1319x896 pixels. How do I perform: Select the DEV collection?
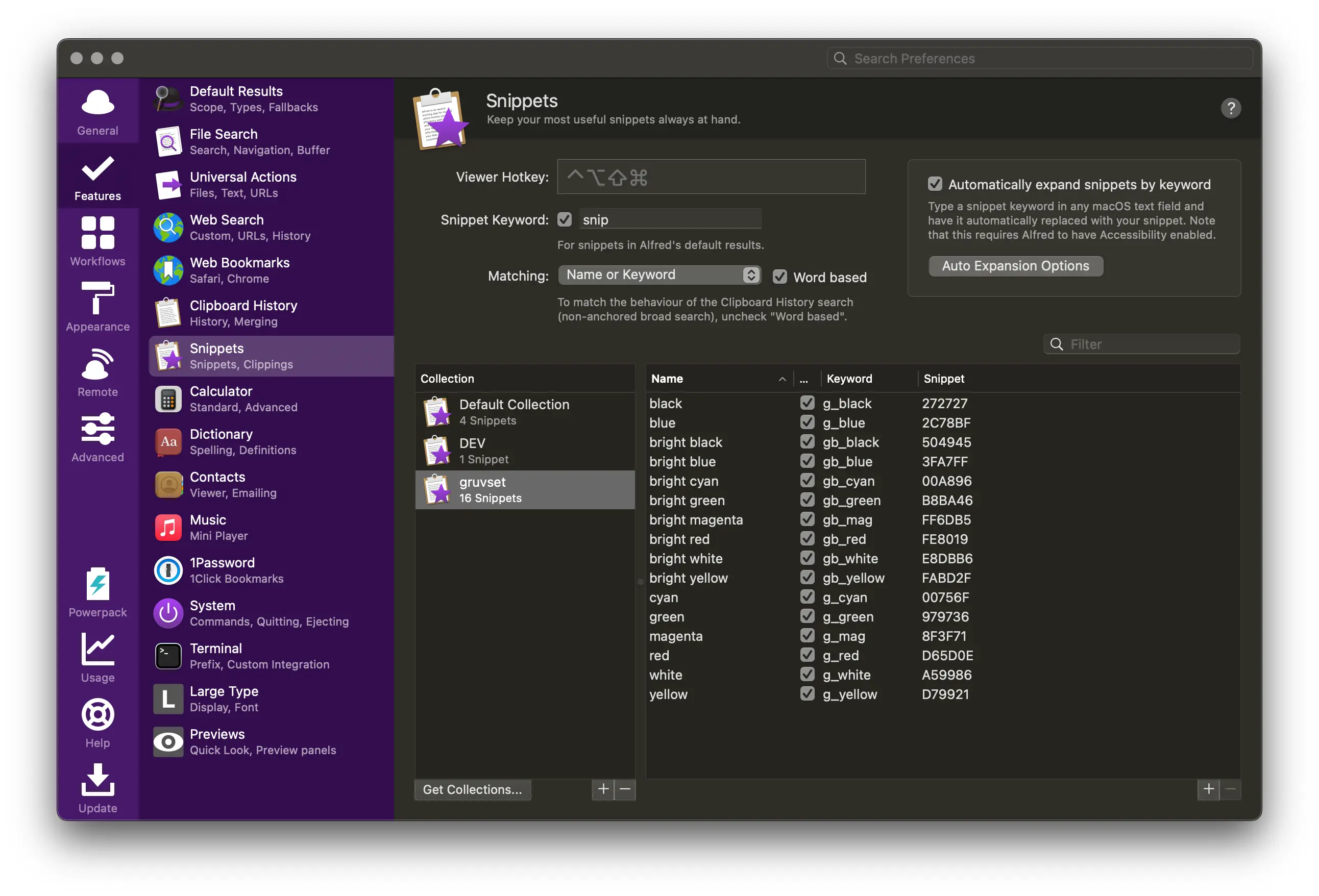click(525, 451)
